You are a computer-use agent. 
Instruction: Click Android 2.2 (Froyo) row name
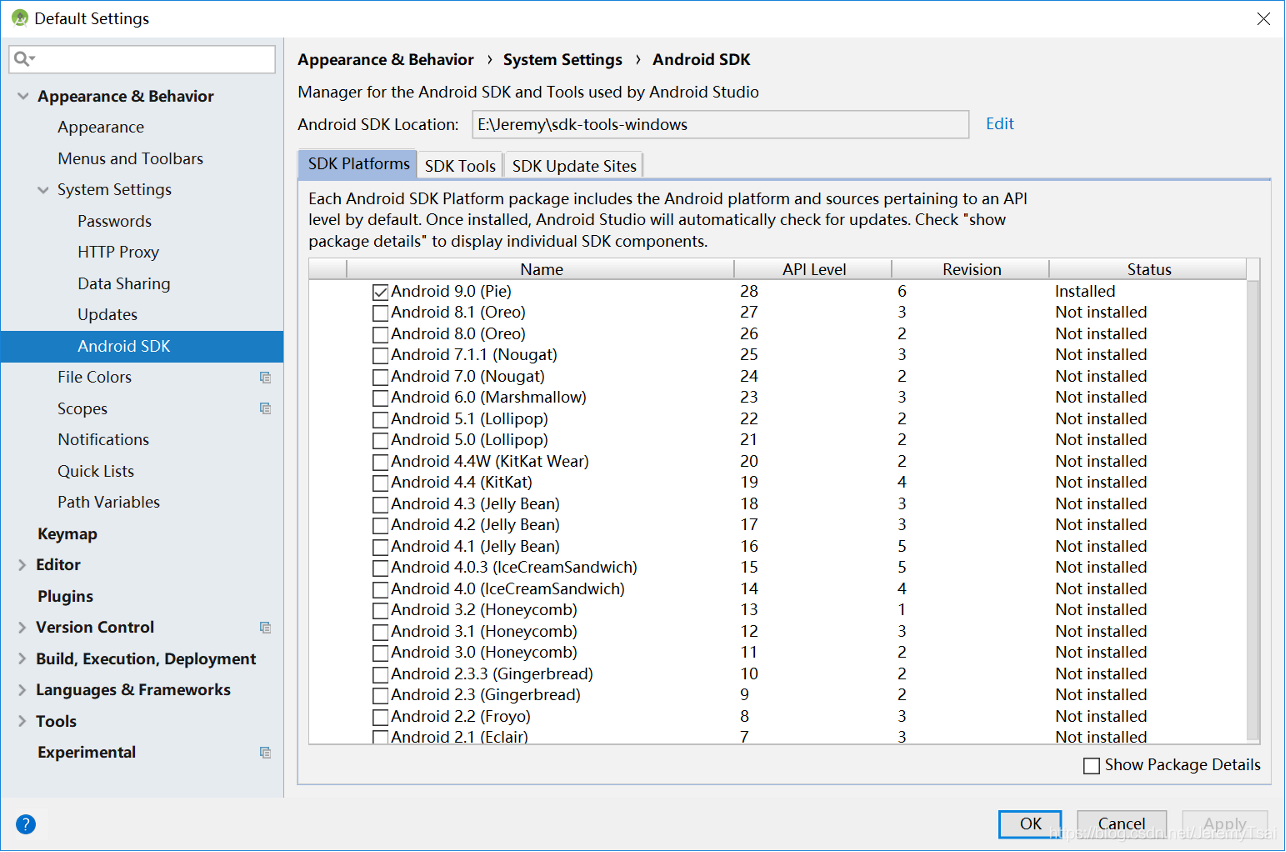[x=461, y=716]
